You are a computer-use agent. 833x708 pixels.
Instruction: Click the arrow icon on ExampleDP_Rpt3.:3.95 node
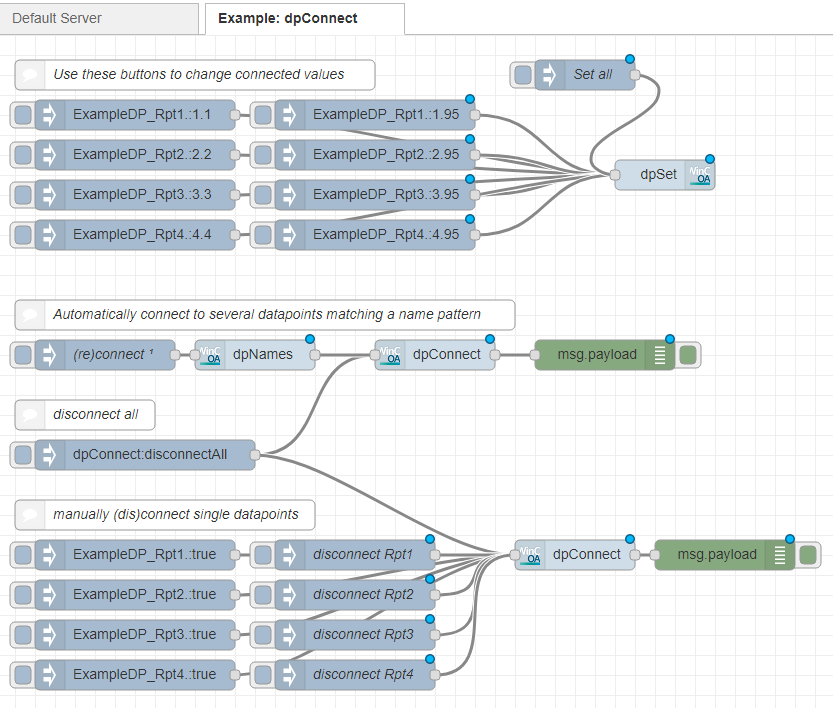coord(290,195)
